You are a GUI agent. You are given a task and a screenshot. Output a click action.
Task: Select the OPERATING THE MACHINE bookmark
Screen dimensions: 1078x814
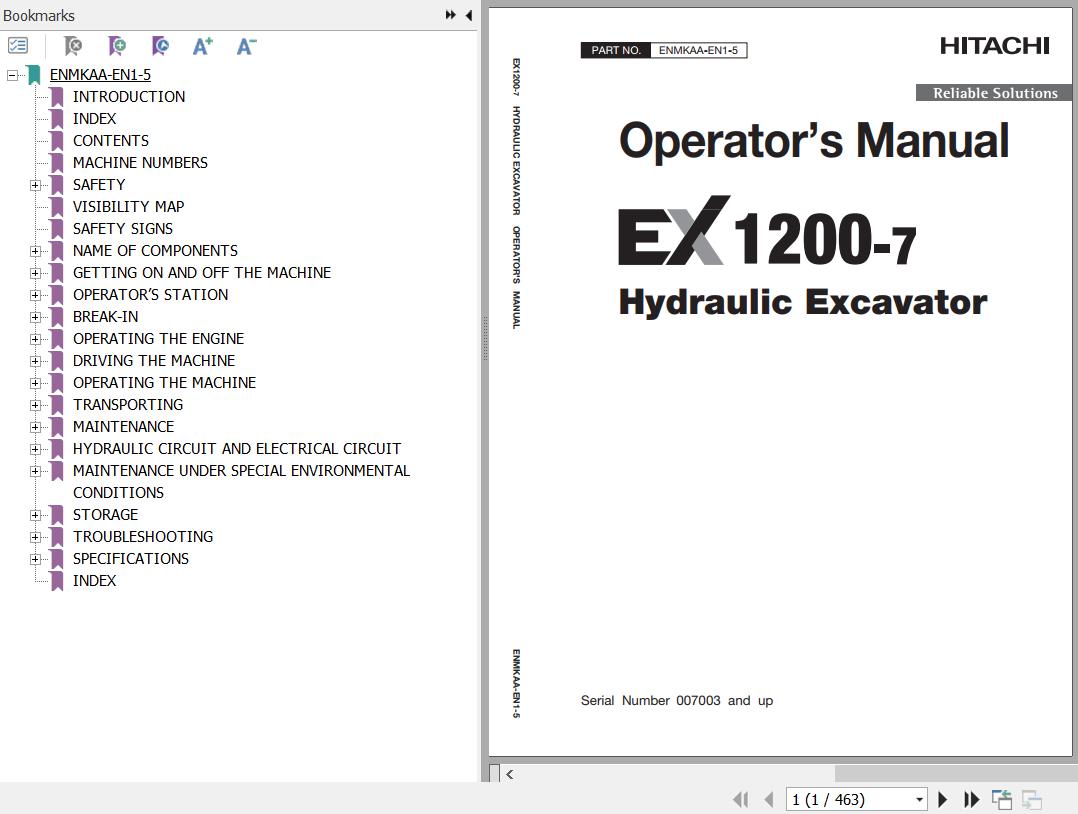(164, 383)
